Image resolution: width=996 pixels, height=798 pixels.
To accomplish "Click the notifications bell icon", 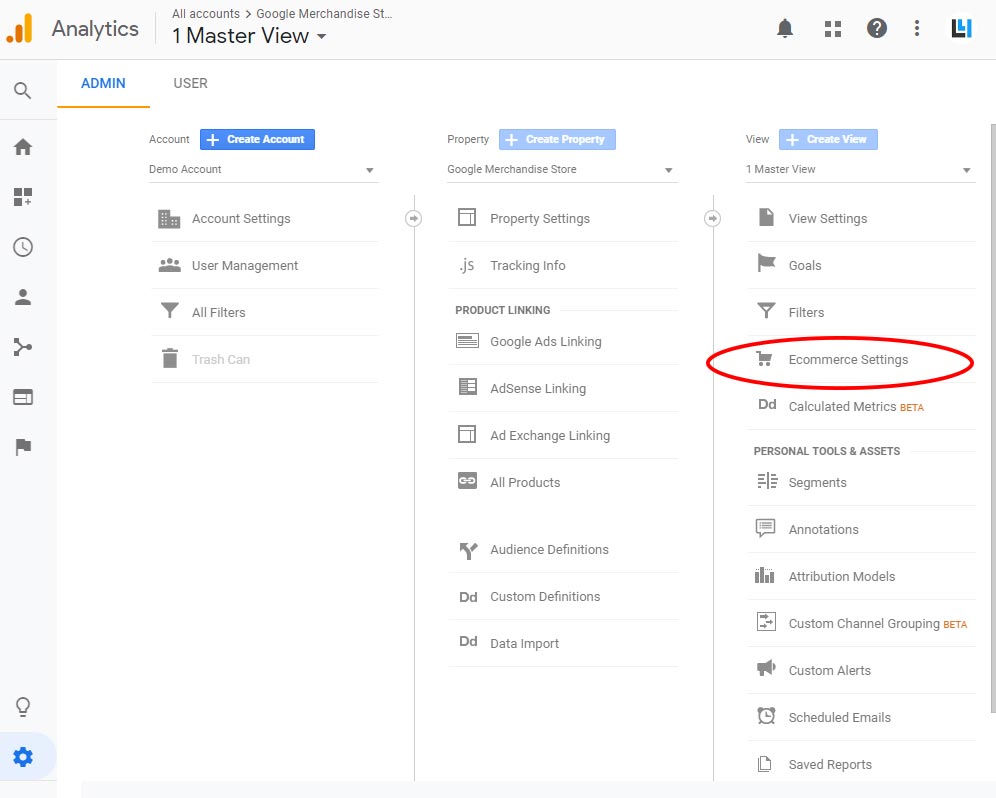I will (785, 29).
